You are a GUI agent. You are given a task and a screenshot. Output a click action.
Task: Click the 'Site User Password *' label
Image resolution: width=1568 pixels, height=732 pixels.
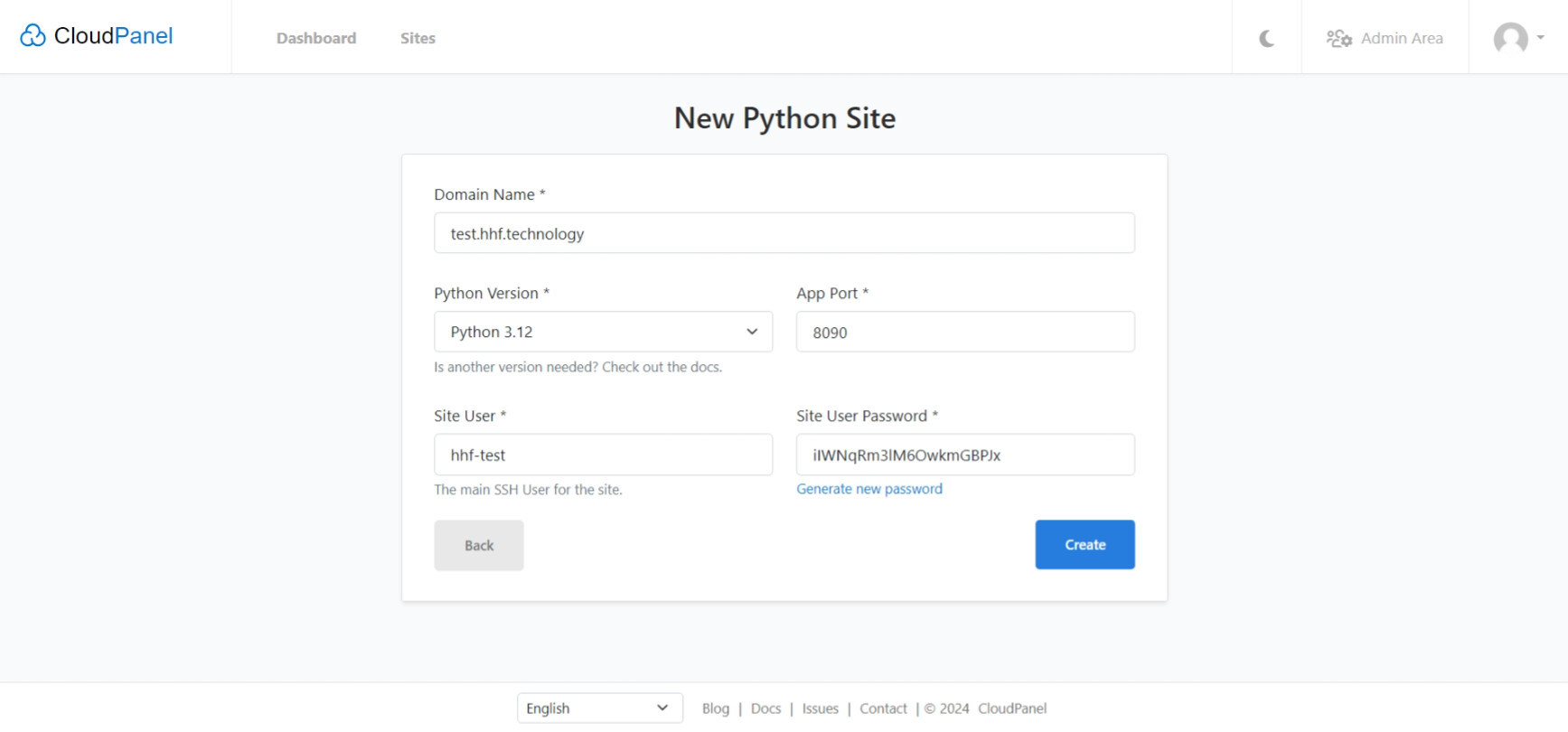[x=868, y=416]
